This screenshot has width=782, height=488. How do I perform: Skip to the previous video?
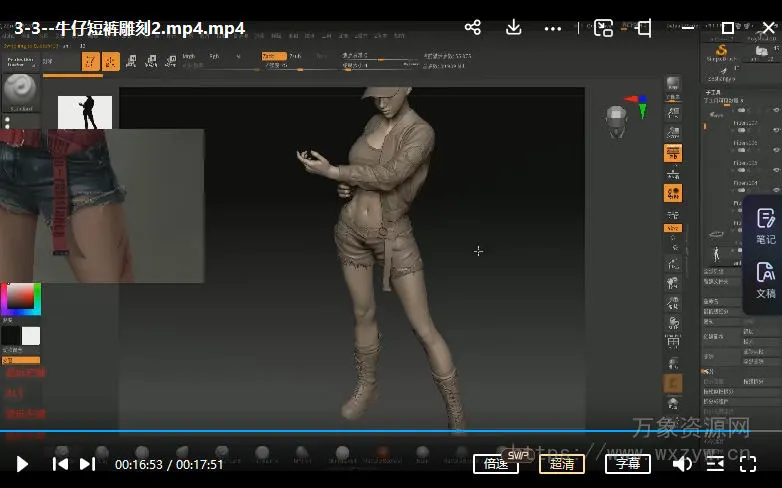pyautogui.click(x=60, y=464)
